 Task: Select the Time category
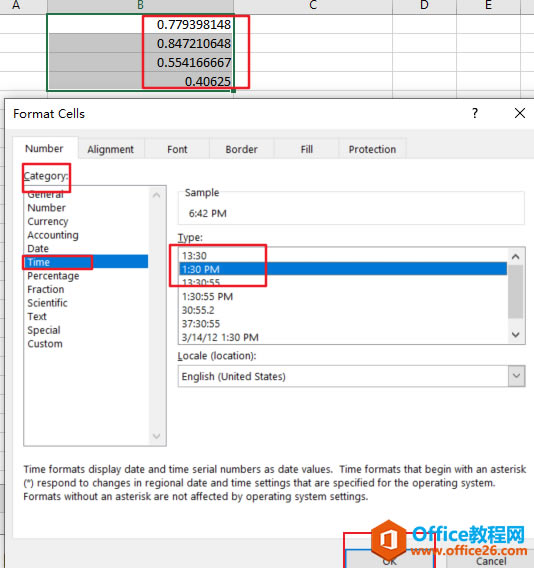(87, 262)
